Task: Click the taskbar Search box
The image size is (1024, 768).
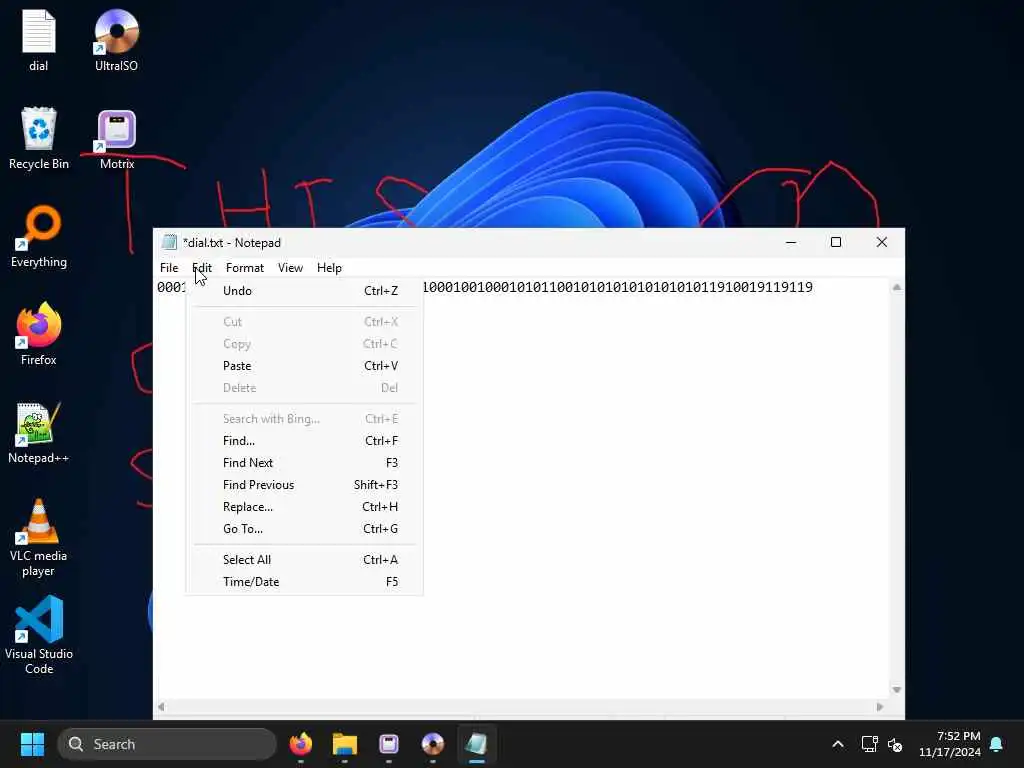Action: [167, 744]
